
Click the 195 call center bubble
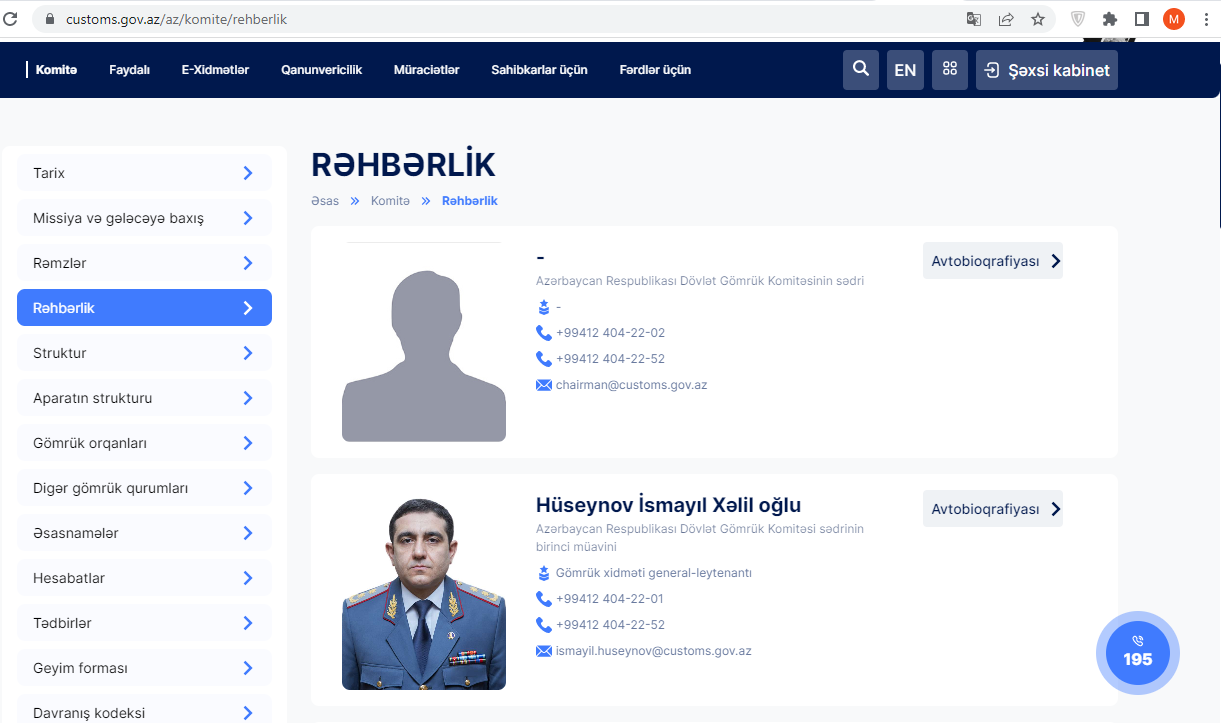(x=1138, y=653)
